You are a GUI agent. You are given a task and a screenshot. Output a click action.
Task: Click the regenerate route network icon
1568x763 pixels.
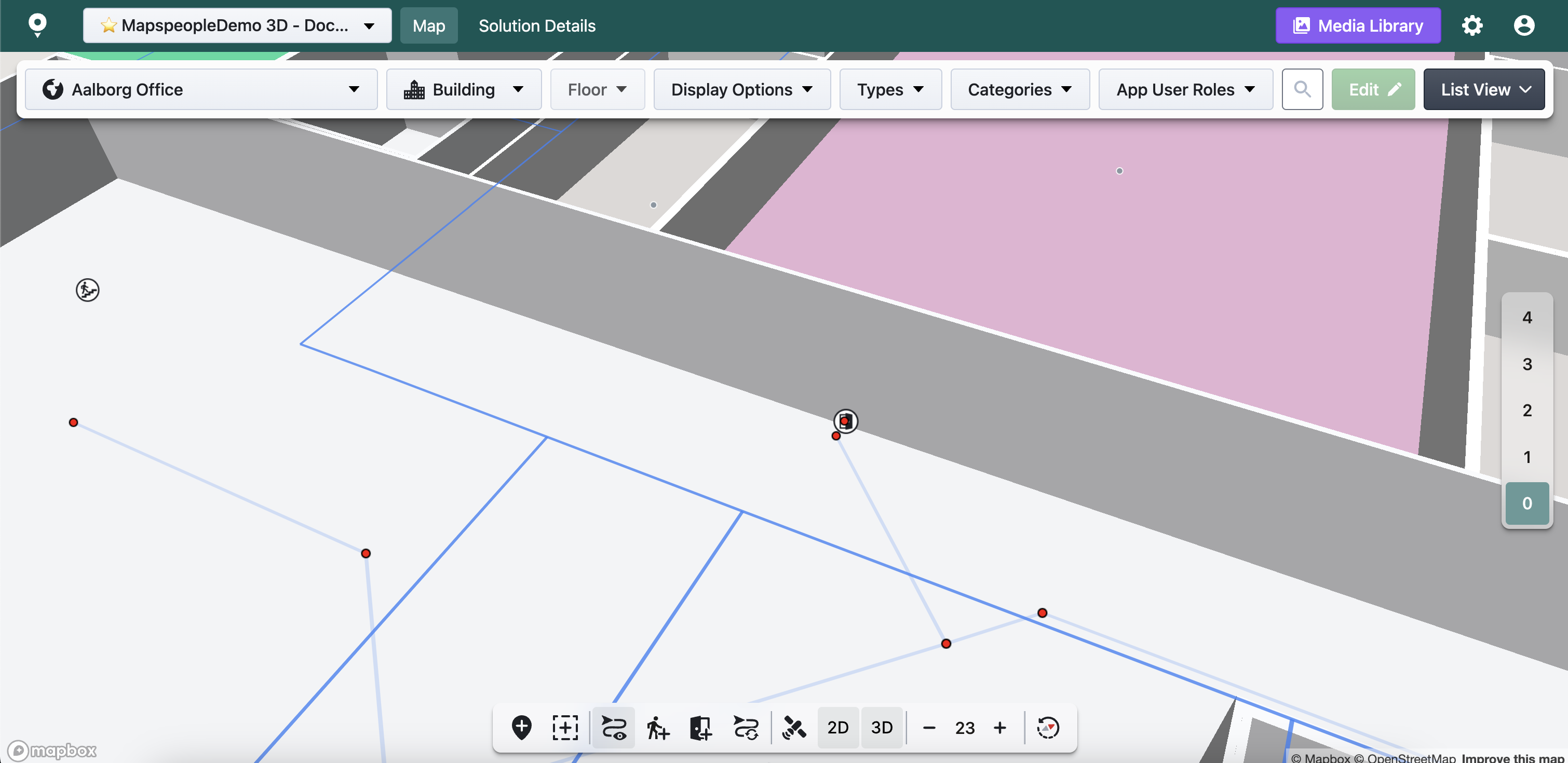(746, 727)
